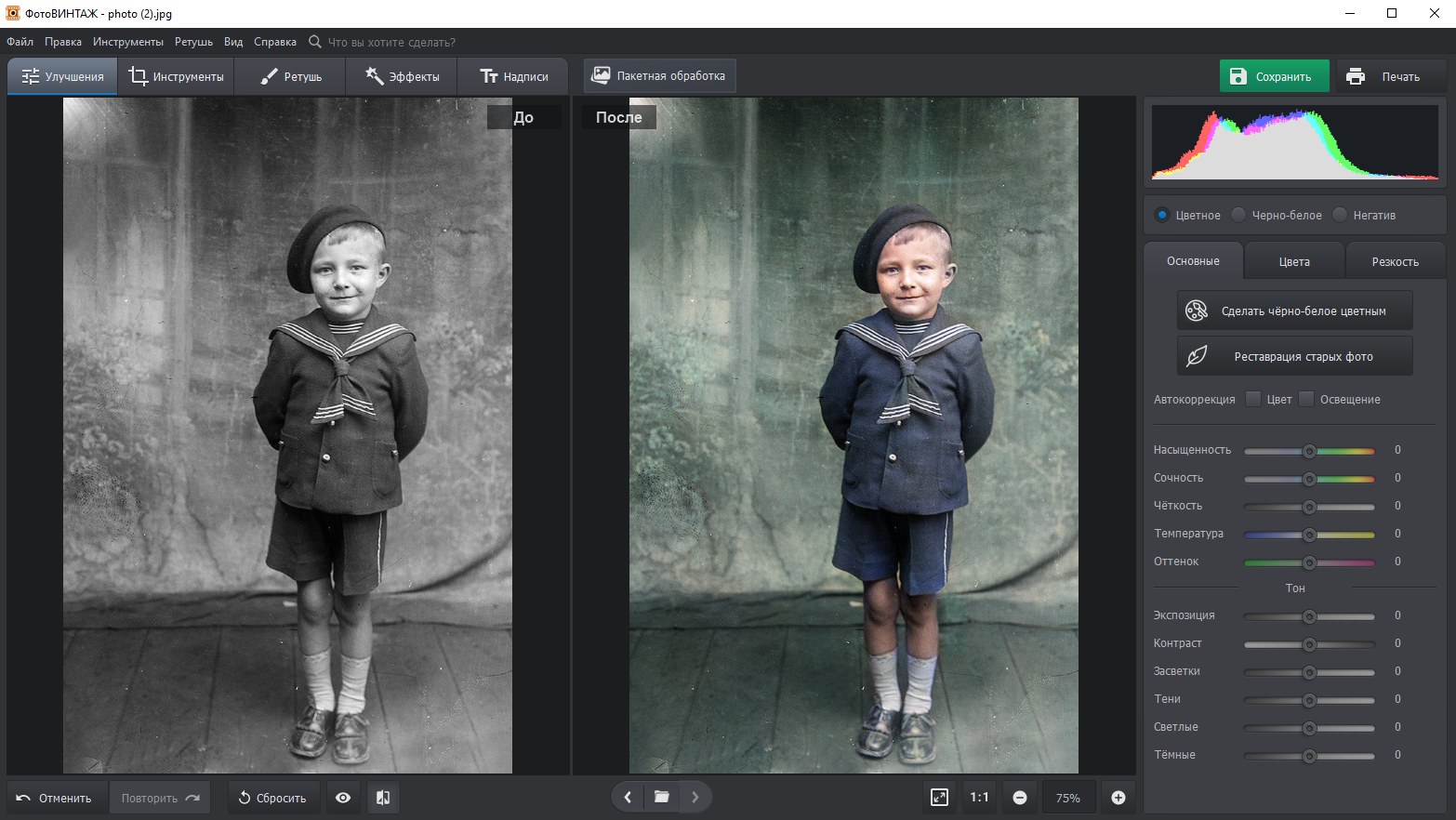Image resolution: width=1456 pixels, height=820 pixels.
Task: Enable the Освещение autocorrection checkbox
Action: [x=1306, y=399]
